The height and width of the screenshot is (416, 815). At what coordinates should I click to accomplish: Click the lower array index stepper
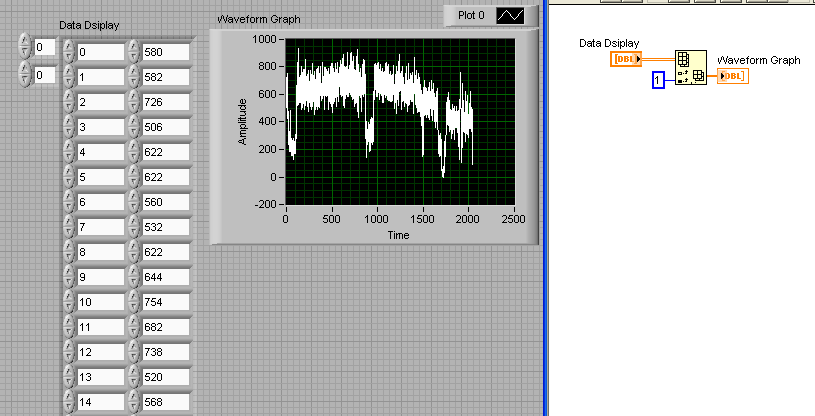(25, 74)
